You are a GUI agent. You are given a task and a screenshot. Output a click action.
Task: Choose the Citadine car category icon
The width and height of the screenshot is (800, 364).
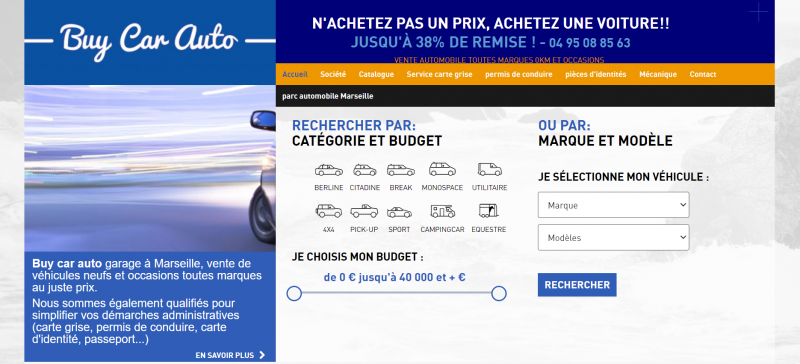364,170
